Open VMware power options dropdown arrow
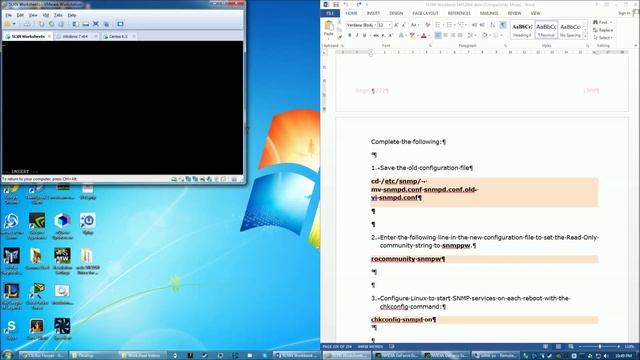The height and width of the screenshot is (360, 640). [14, 24]
